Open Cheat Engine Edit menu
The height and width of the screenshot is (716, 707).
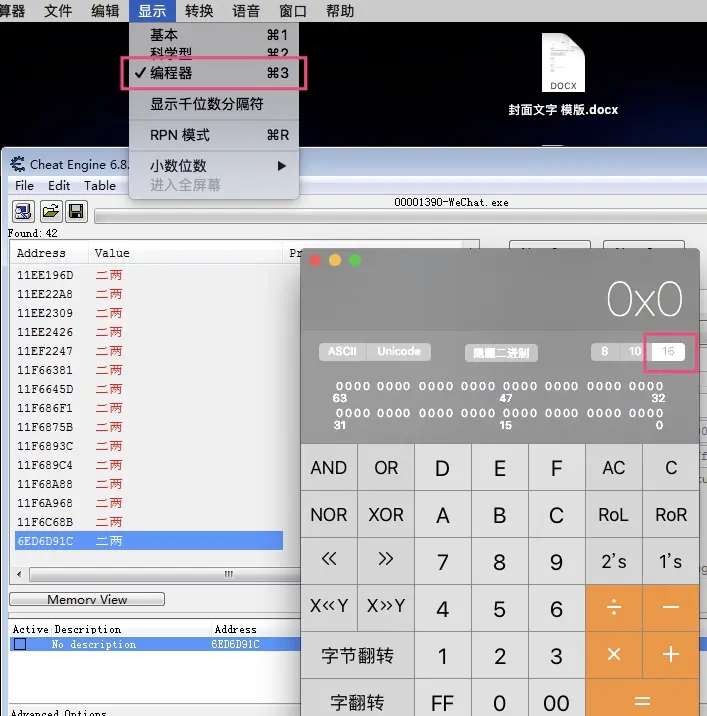click(59, 186)
